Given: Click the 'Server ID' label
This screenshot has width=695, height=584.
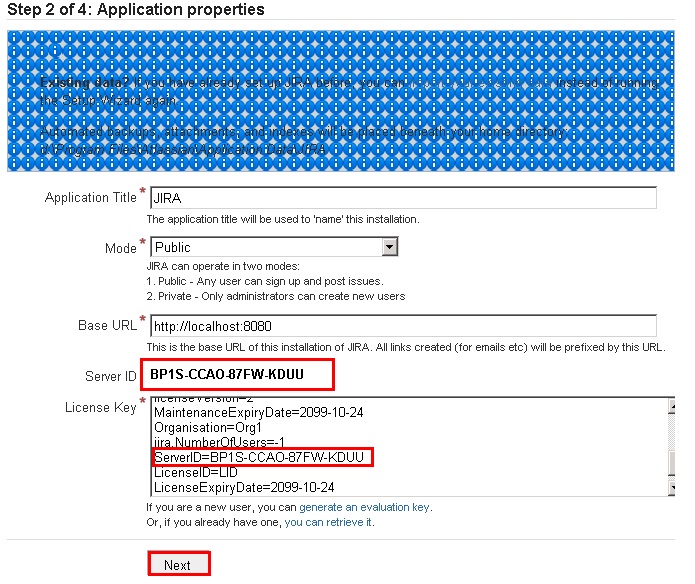Looking at the screenshot, I should click(110, 376).
